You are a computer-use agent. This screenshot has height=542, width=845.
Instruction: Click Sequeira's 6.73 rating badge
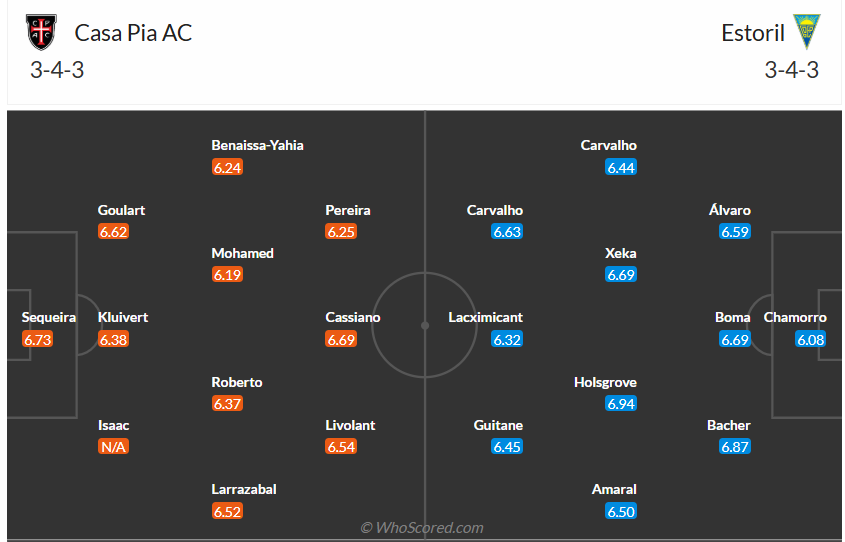click(37, 339)
